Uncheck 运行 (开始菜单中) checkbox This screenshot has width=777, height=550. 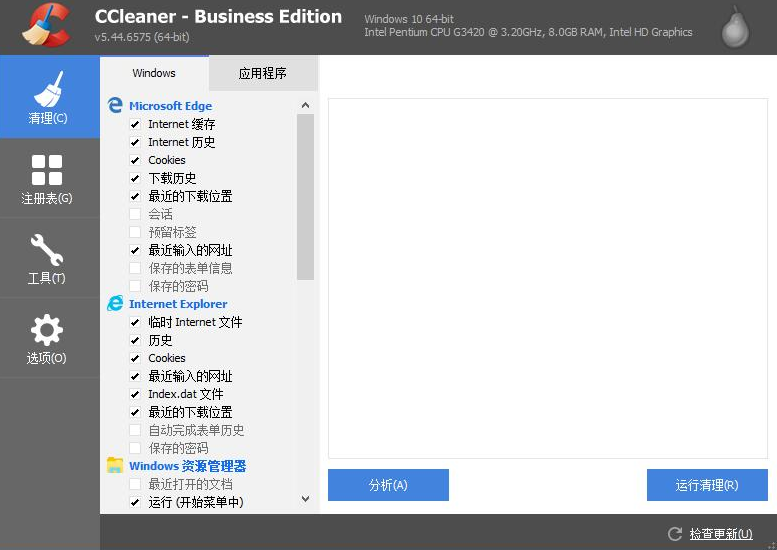[135, 502]
